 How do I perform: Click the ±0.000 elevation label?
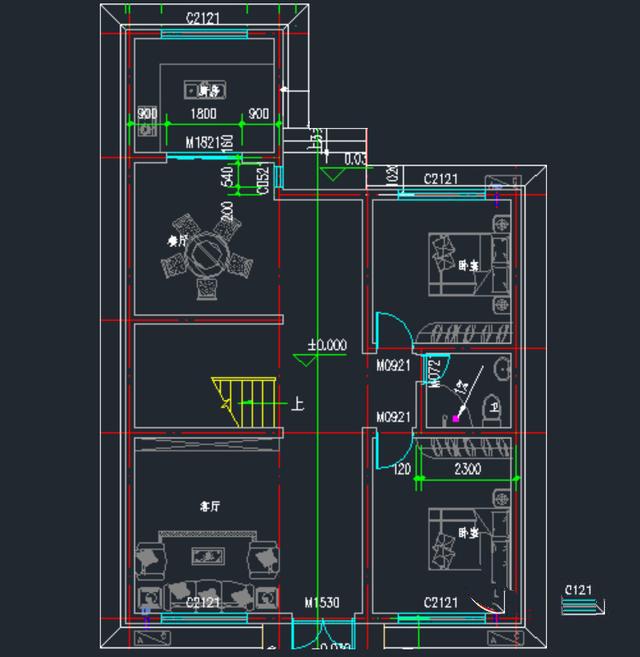tap(327, 345)
